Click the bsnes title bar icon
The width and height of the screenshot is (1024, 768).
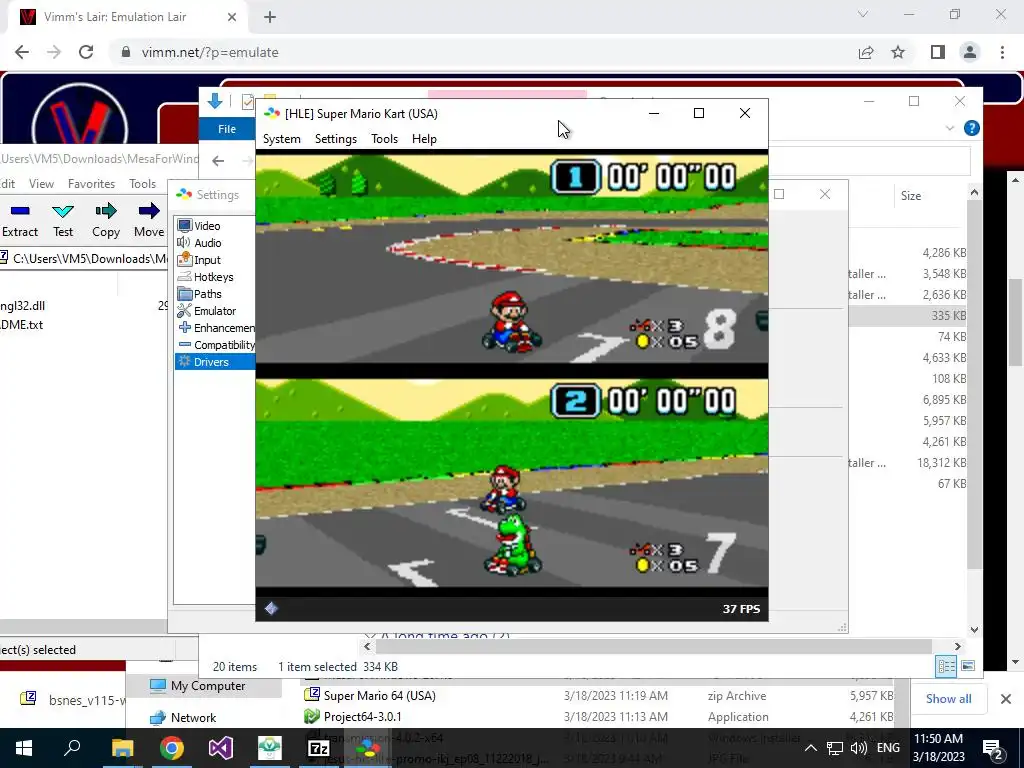click(272, 114)
